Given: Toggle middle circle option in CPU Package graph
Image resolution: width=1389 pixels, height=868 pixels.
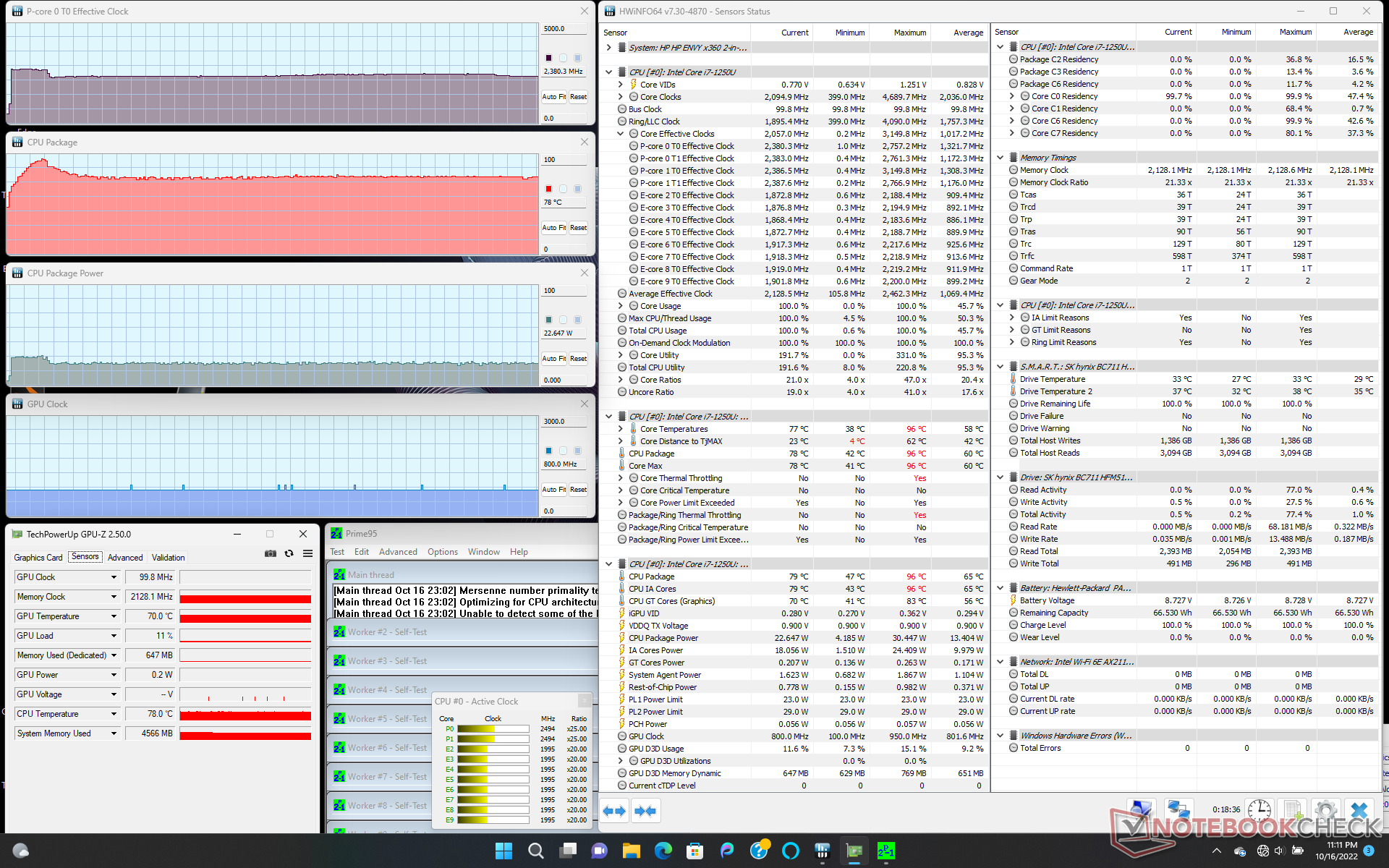Looking at the screenshot, I should (563, 189).
